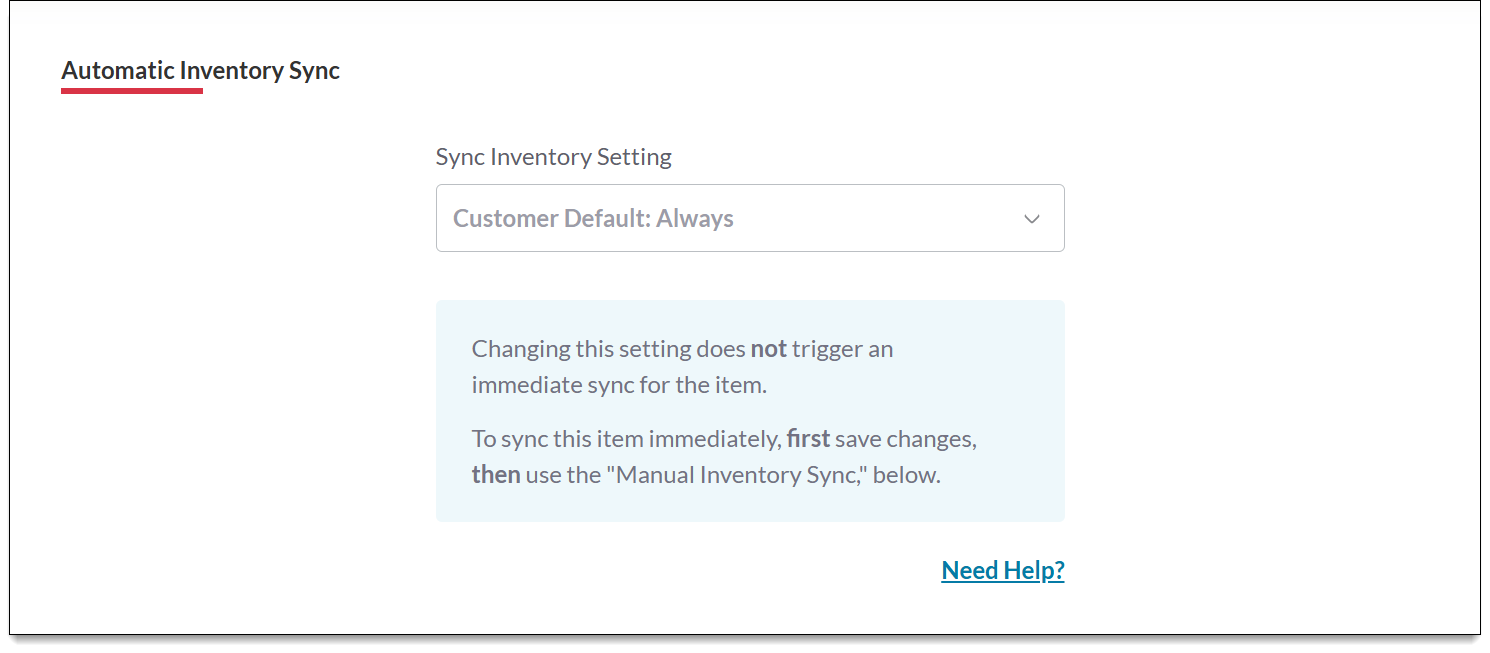This screenshot has width=1490, height=653.
Task: Click the "Automatic Inventory Sync" section heading
Action: tap(201, 71)
